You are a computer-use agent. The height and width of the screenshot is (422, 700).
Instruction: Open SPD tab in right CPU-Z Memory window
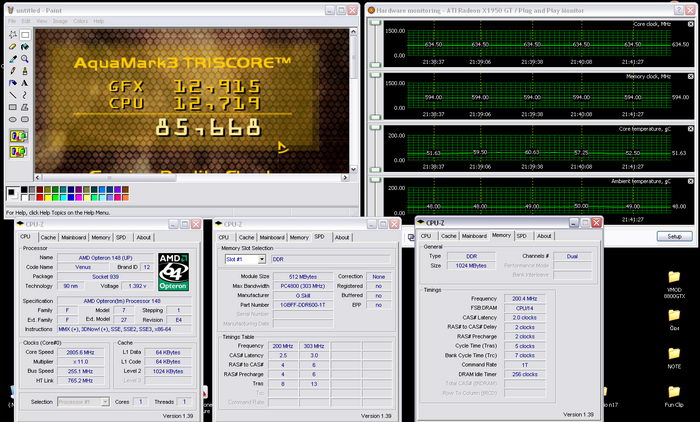coord(522,236)
